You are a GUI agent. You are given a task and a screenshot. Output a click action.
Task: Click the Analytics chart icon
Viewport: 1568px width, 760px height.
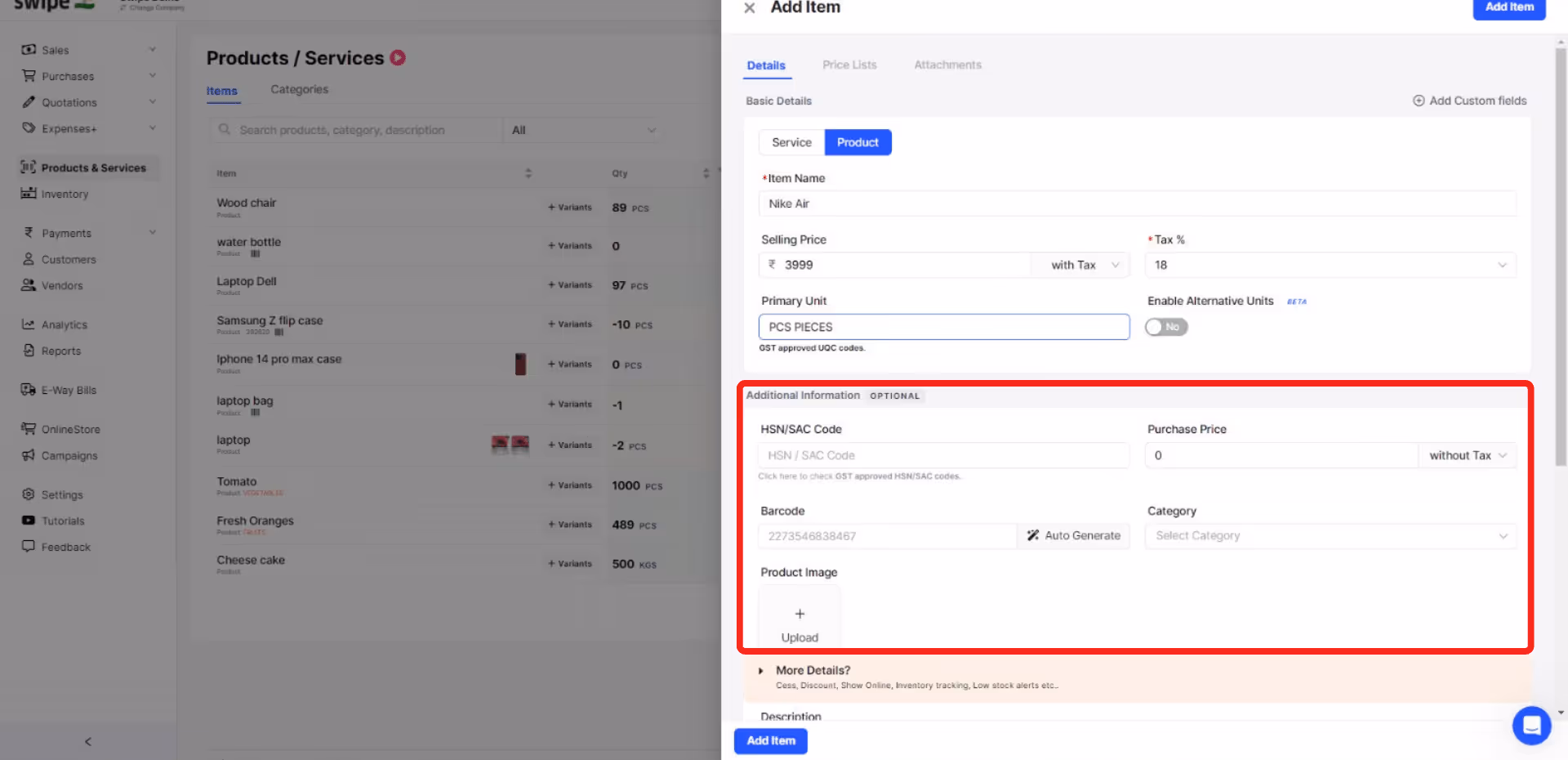[x=29, y=324]
